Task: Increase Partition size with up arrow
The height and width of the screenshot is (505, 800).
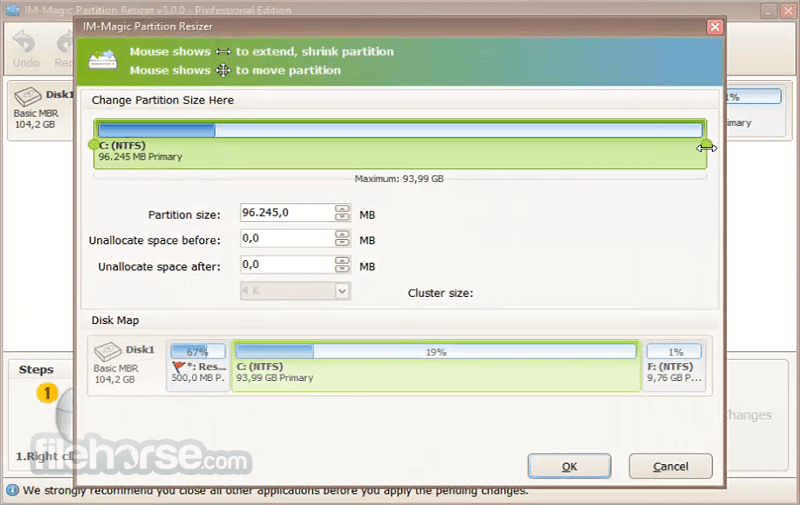Action: [x=342, y=208]
